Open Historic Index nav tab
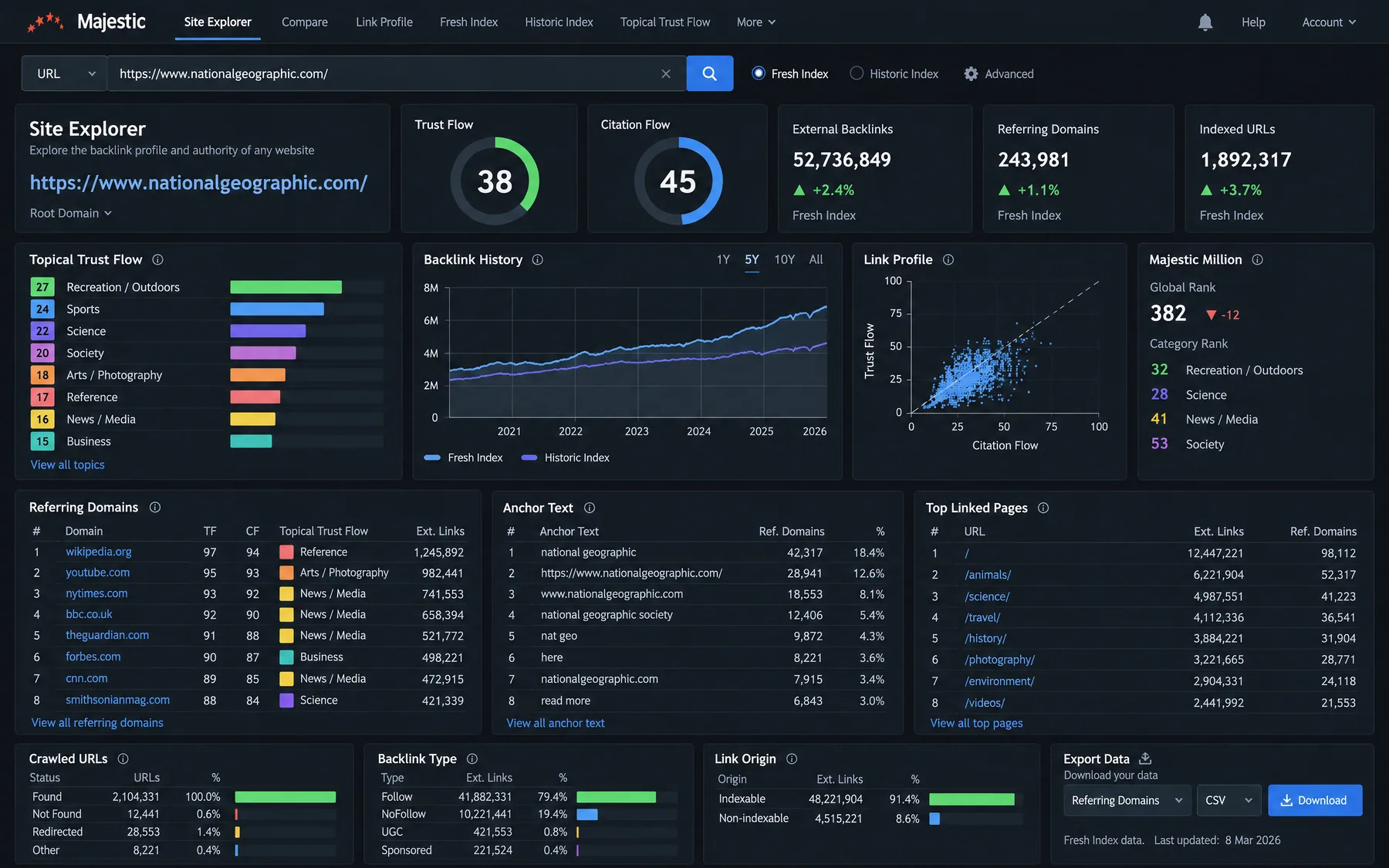 tap(559, 22)
